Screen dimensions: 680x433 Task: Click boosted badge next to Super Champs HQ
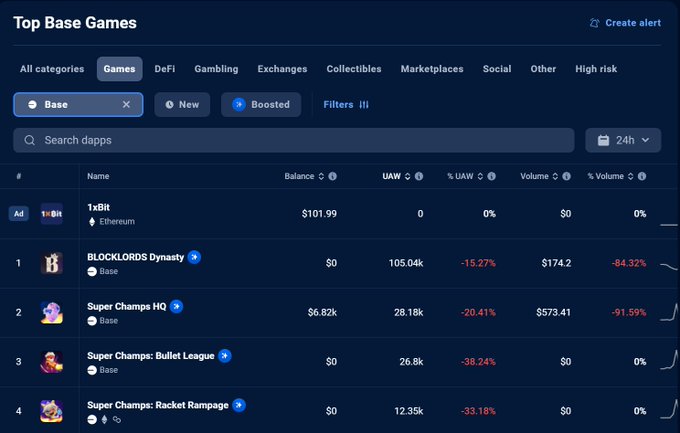(x=177, y=306)
